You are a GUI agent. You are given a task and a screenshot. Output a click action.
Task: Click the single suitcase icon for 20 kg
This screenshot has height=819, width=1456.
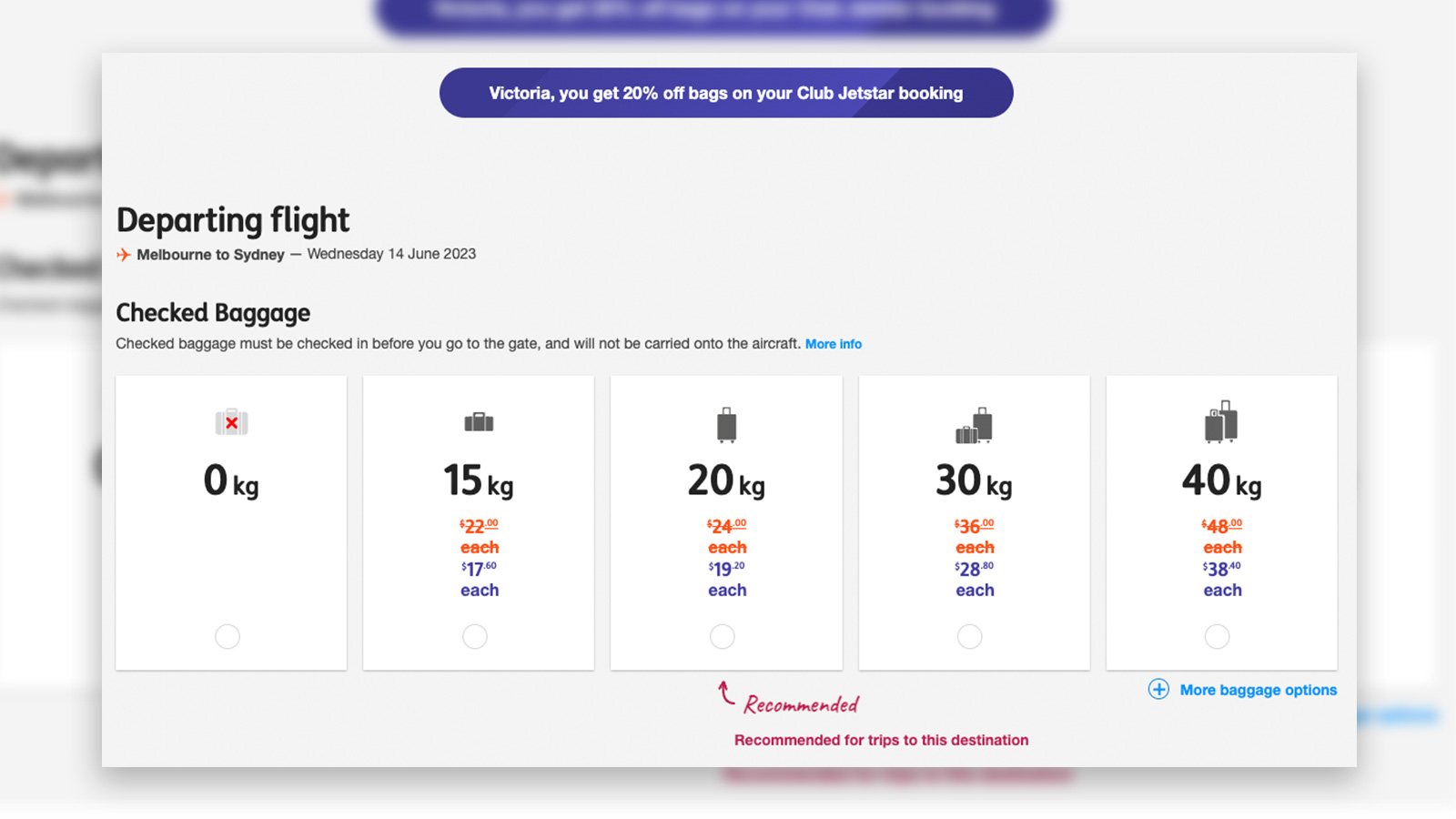pyautogui.click(x=726, y=424)
